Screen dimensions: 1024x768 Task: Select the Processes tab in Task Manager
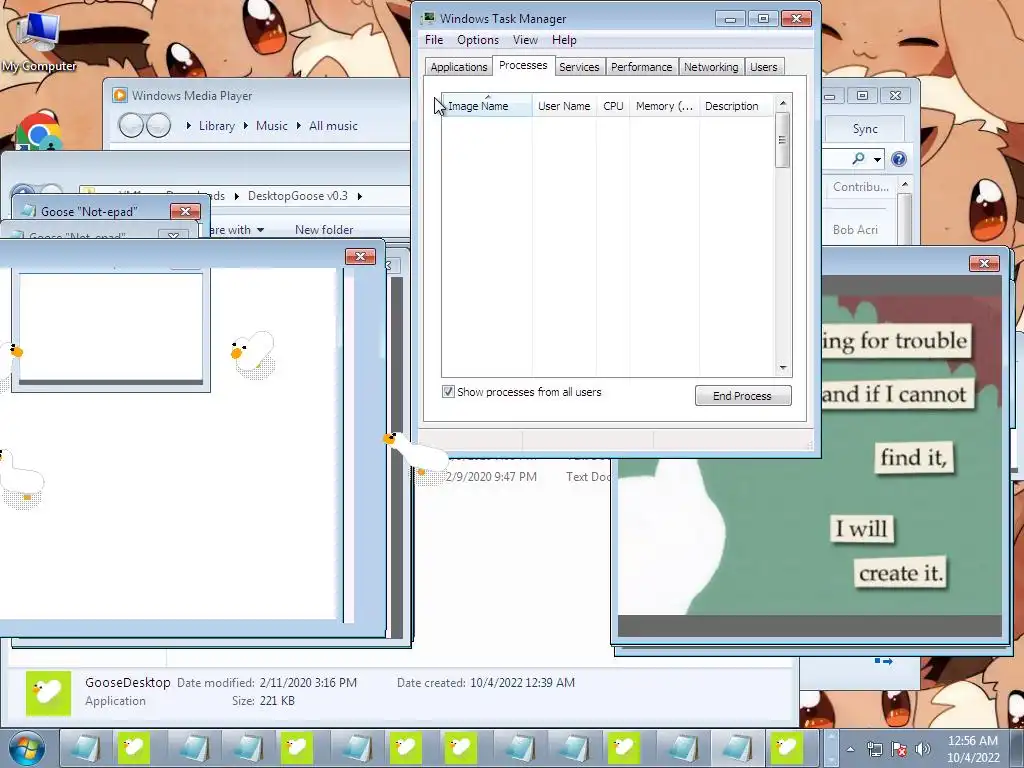tap(523, 65)
